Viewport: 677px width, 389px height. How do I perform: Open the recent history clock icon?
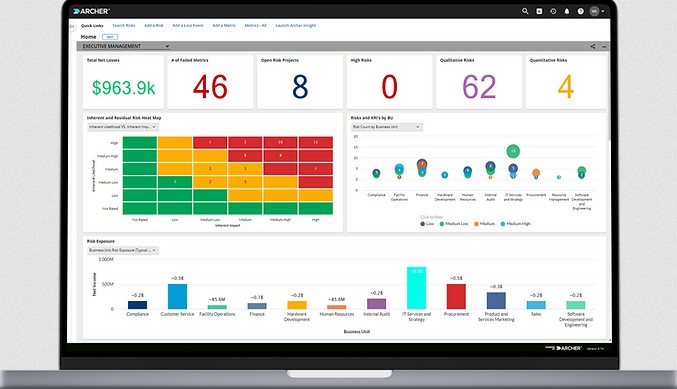click(553, 11)
